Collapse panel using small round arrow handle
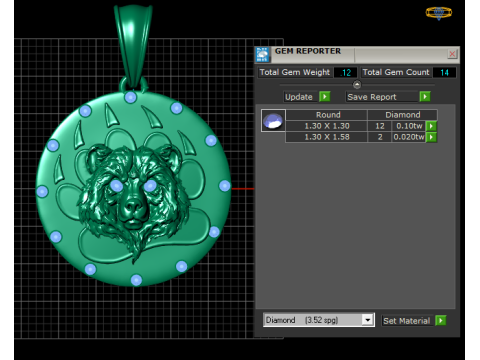 357,85
